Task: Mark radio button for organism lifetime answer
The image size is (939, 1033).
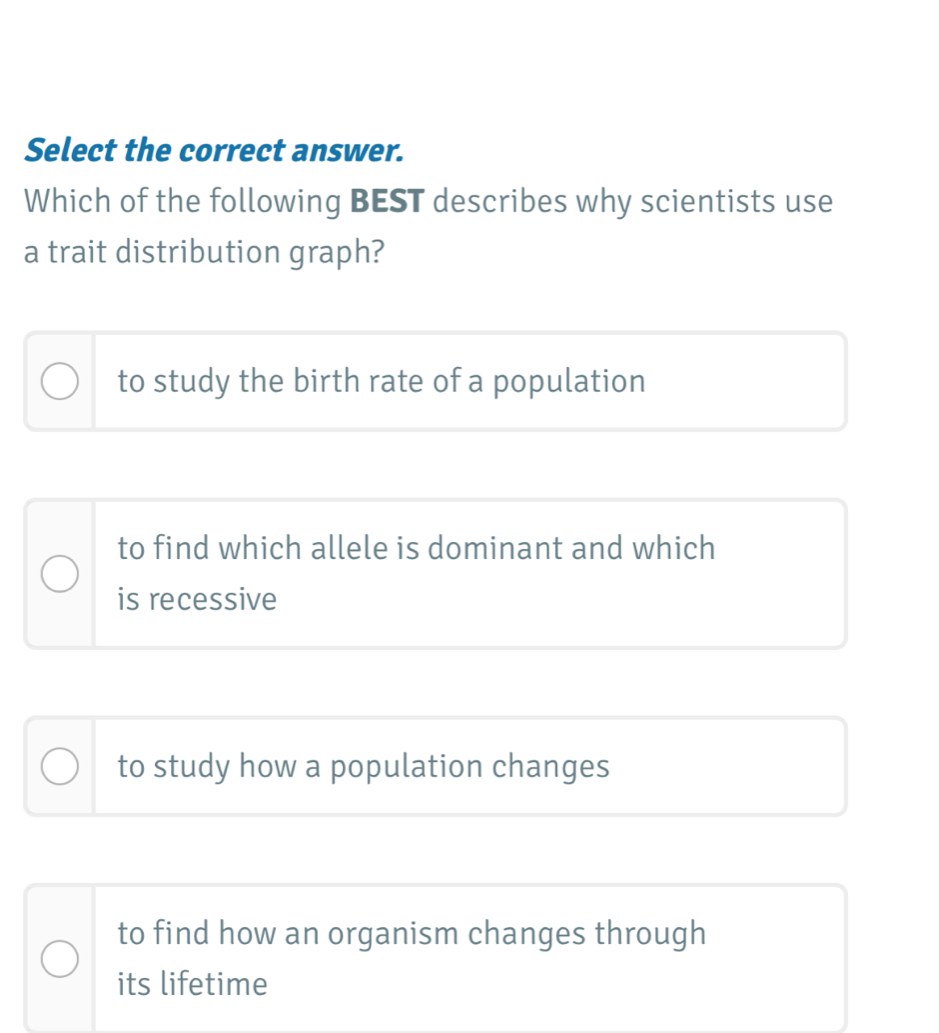Action: tap(60, 959)
